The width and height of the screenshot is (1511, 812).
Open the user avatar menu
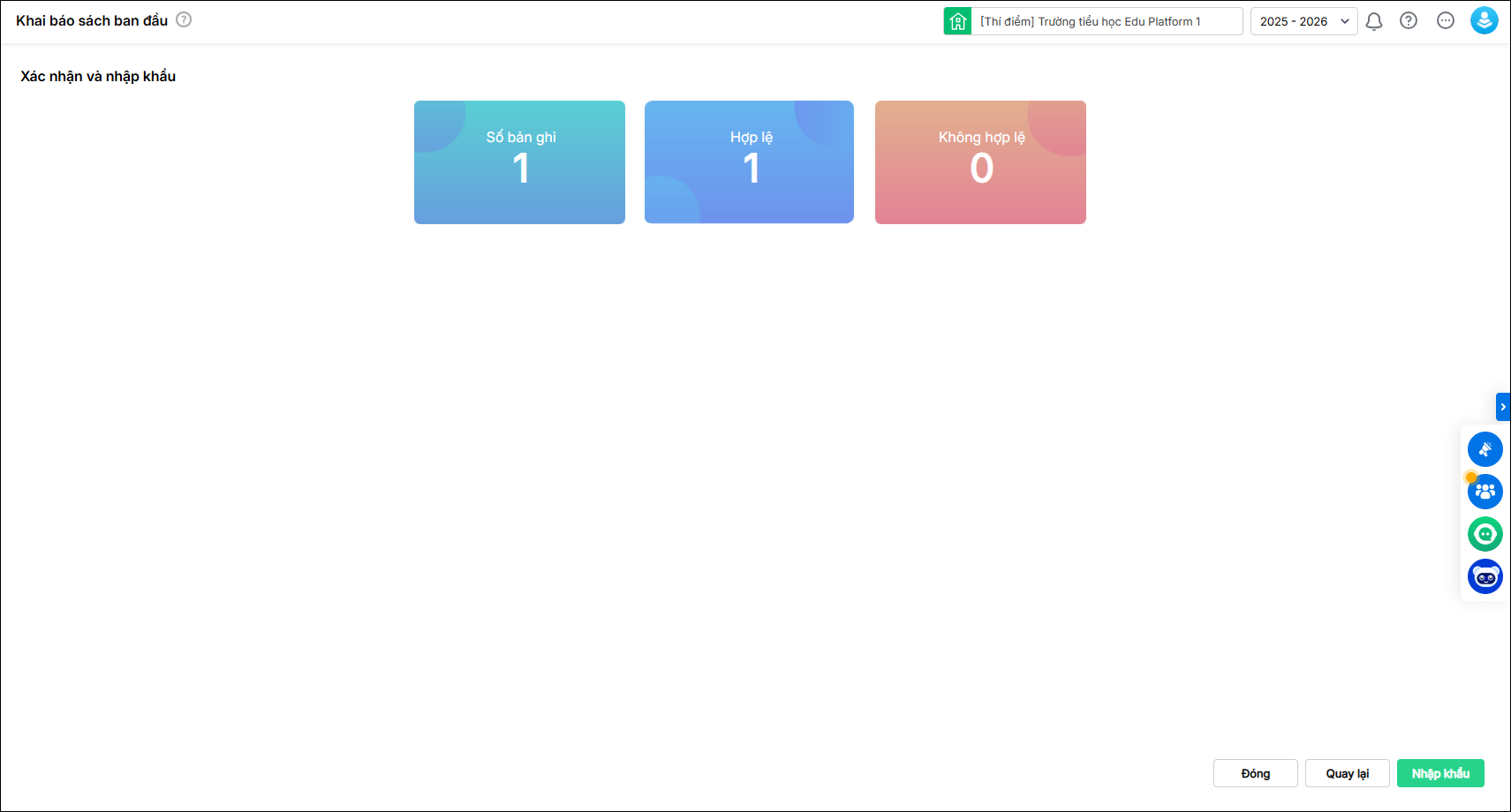1484,20
